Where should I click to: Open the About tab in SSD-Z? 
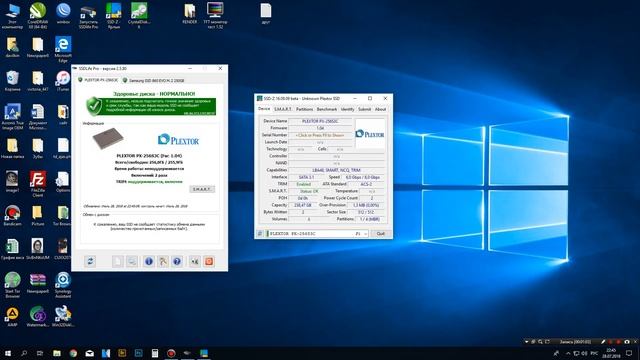coord(380,109)
